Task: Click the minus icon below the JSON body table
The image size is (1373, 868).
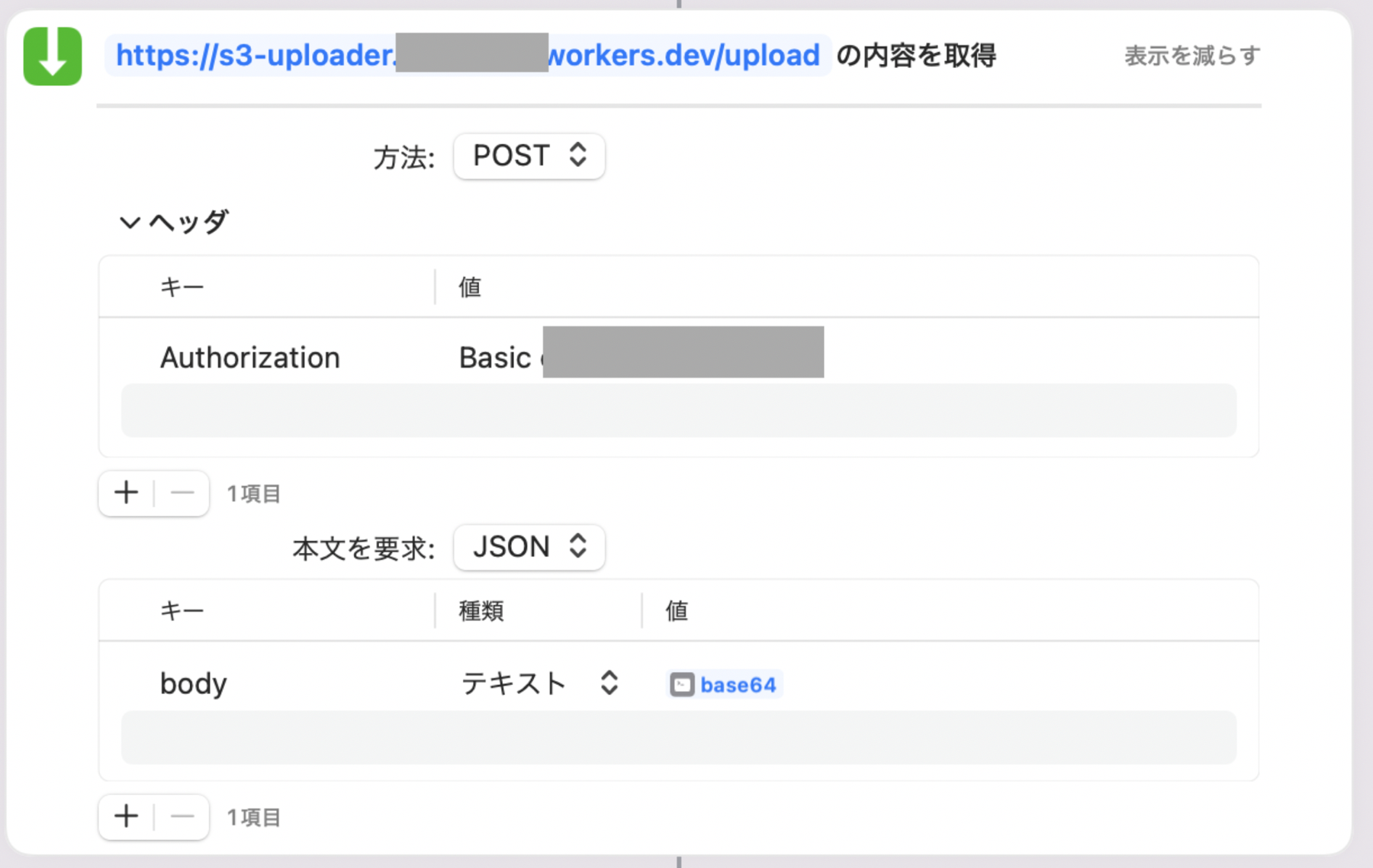Action: point(182,816)
